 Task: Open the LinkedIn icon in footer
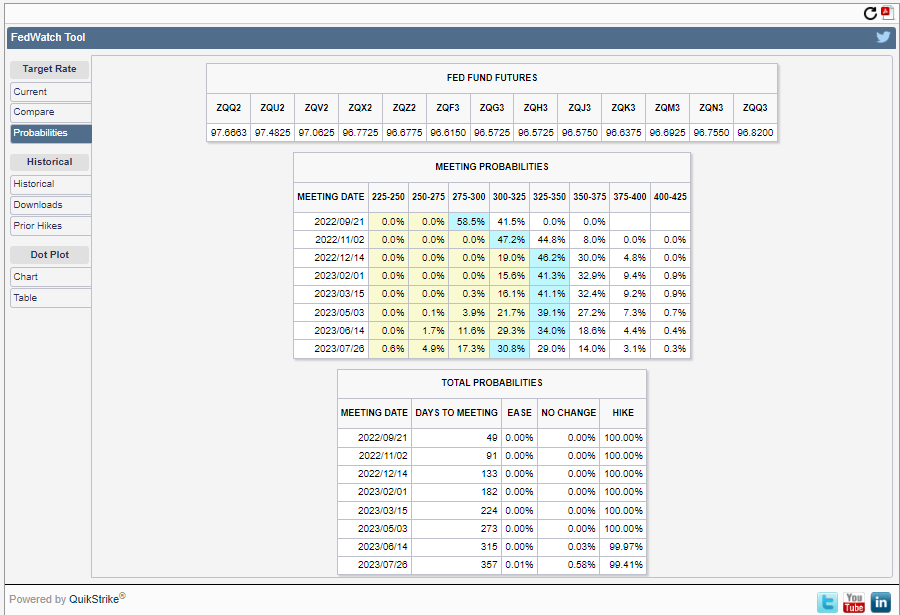[x=880, y=602]
